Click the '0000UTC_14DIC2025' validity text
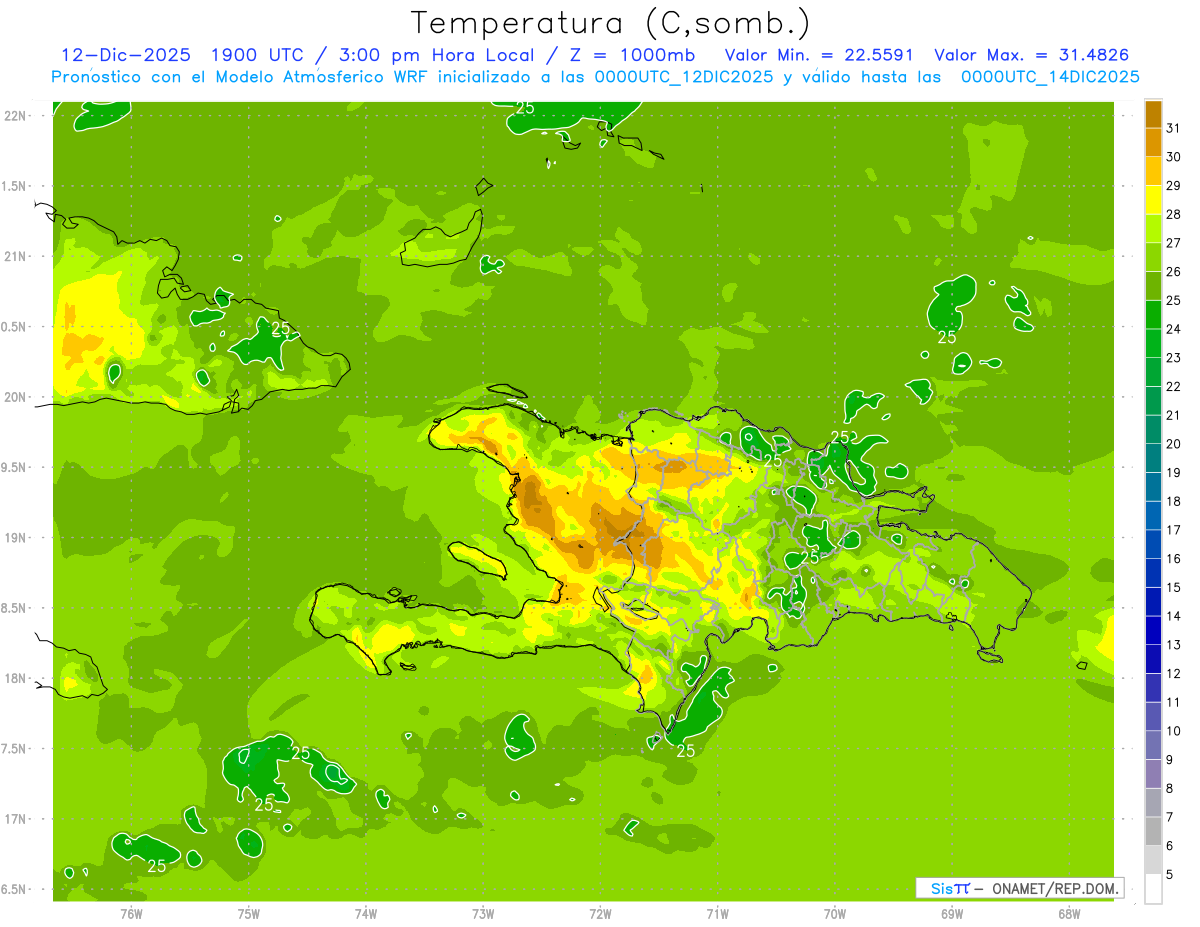Viewport: 1200px width, 927px height. click(x=1050, y=77)
